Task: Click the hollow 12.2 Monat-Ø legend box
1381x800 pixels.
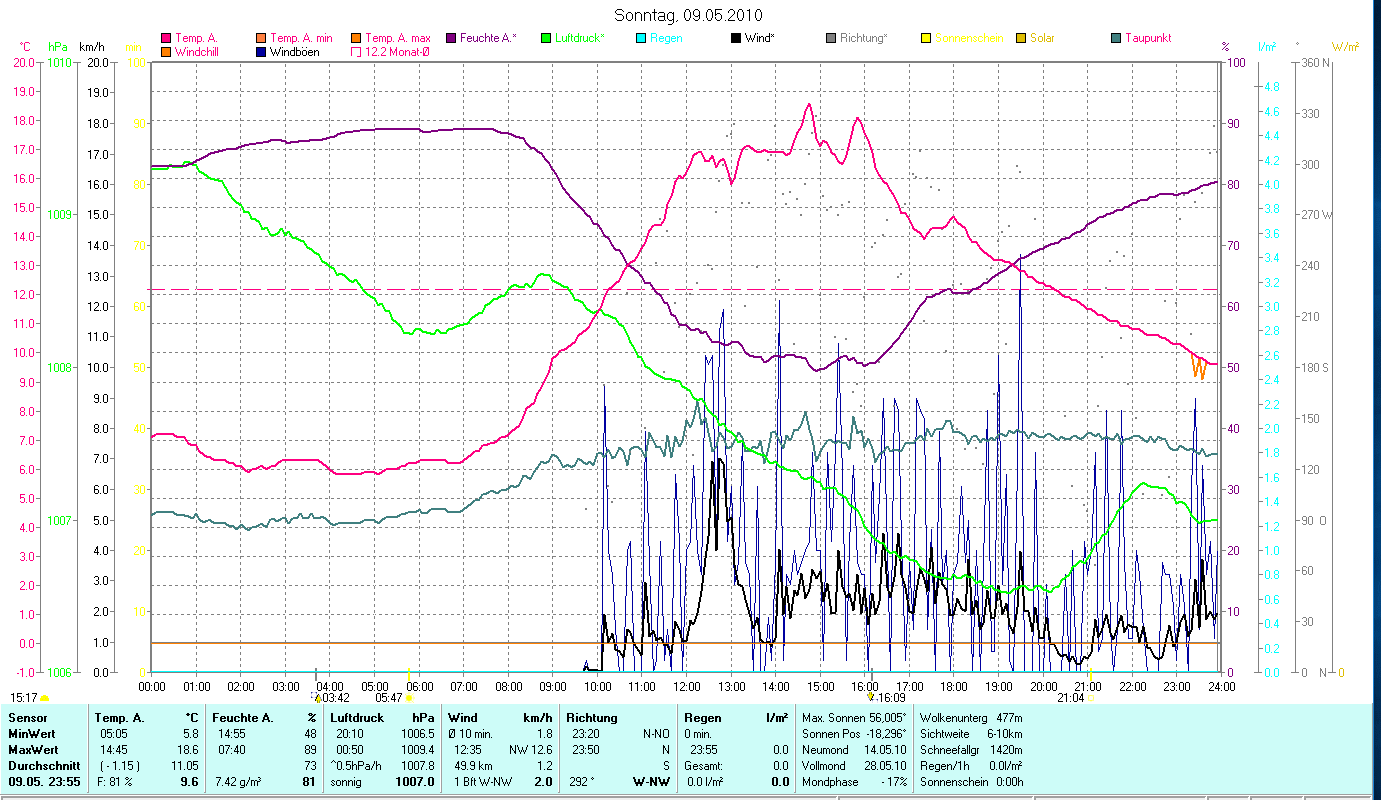Action: tap(357, 51)
